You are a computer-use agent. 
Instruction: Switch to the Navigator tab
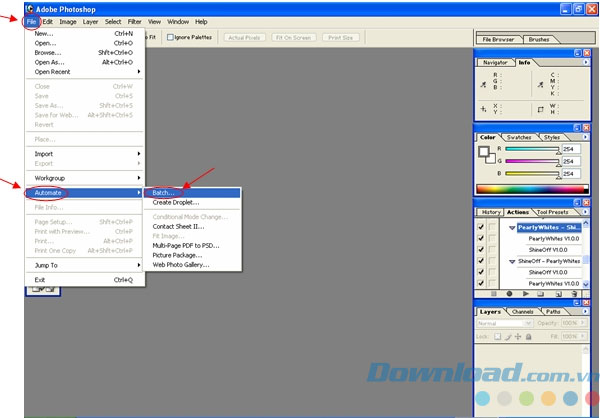[495, 62]
